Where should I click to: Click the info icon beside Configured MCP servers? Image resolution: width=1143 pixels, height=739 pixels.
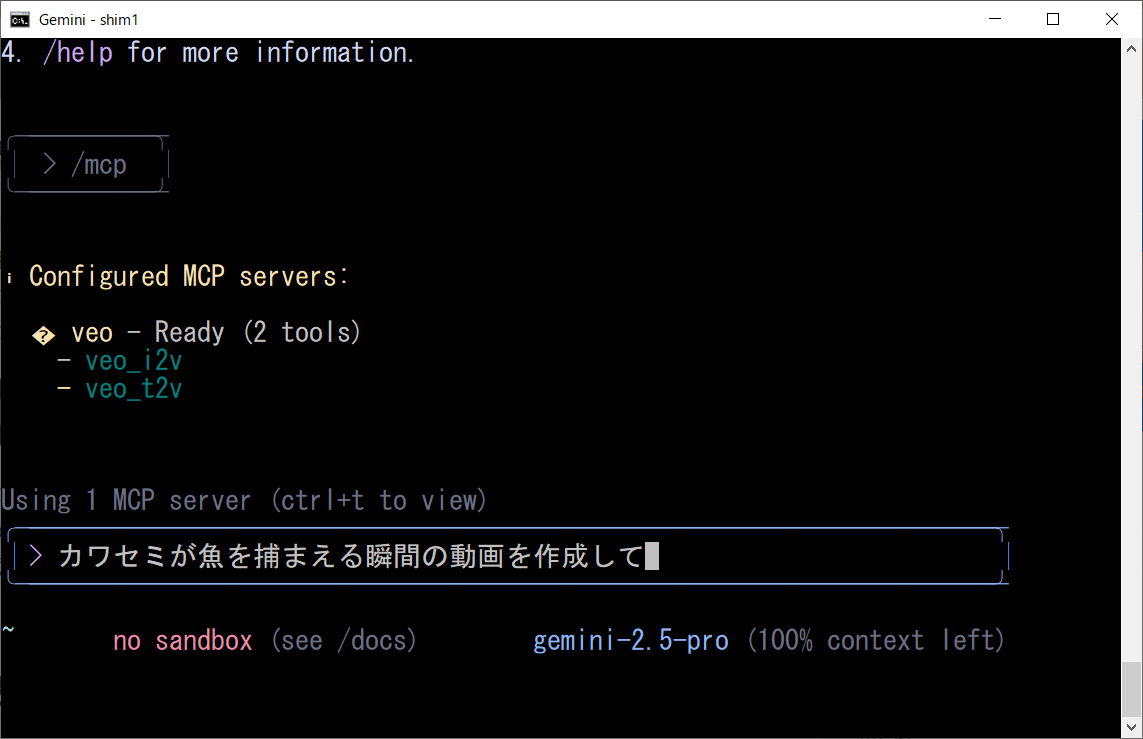[9, 277]
